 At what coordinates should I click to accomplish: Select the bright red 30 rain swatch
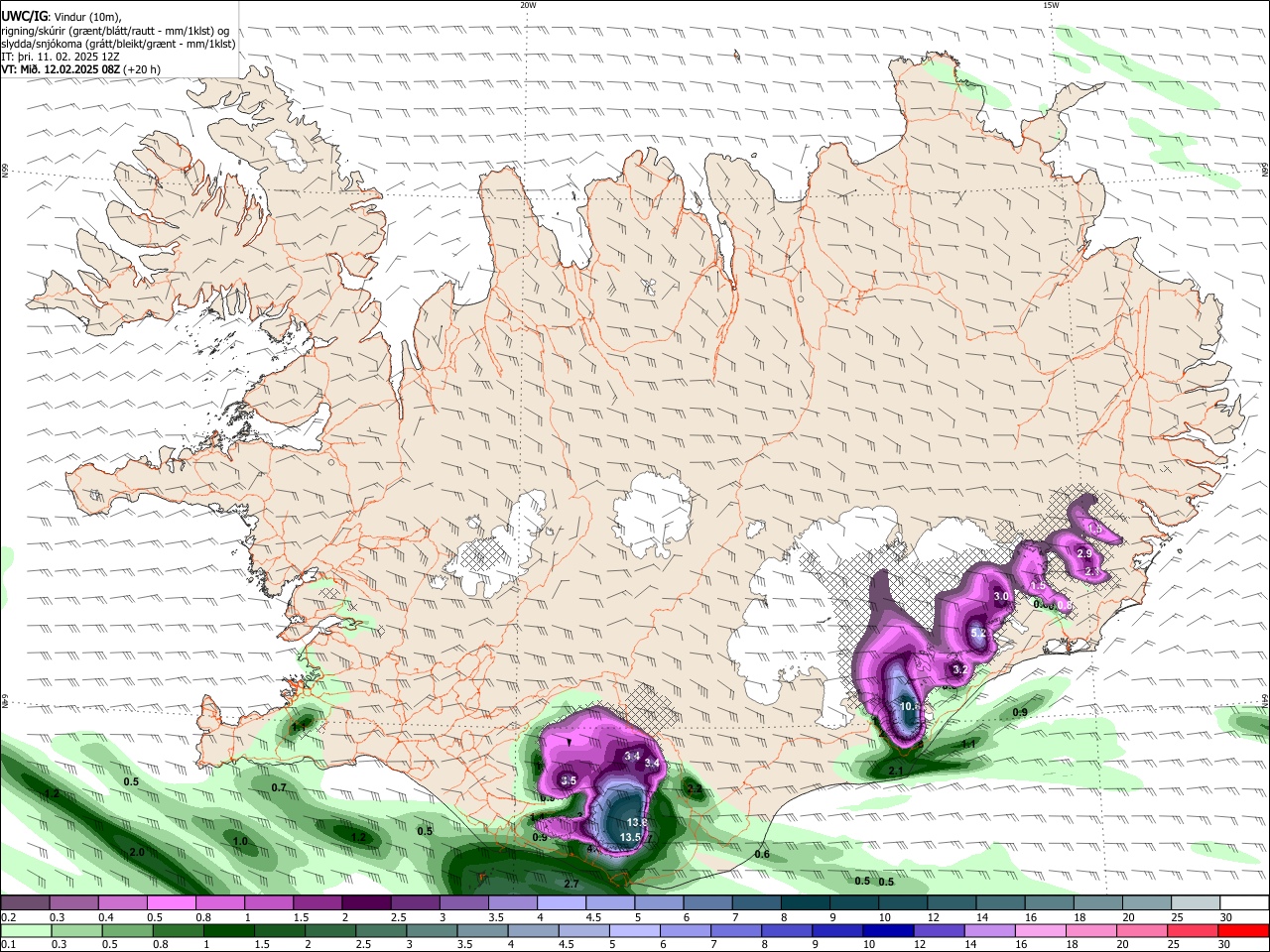1244,931
